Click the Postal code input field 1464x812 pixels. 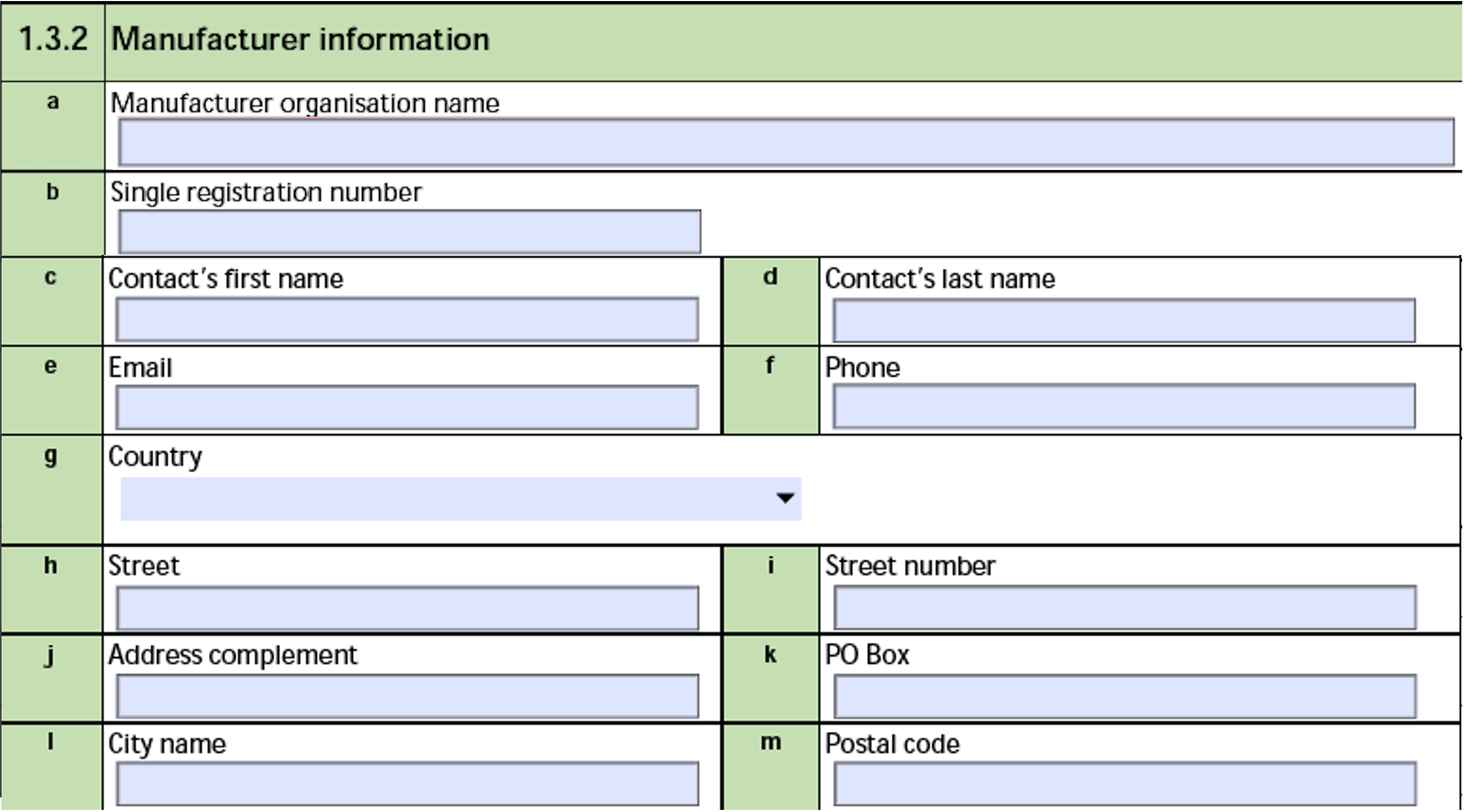(1125, 784)
